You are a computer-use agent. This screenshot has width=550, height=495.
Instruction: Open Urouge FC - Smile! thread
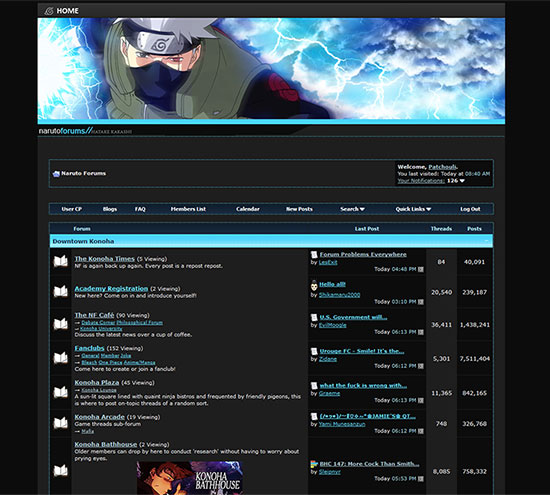pyautogui.click(x=362, y=351)
